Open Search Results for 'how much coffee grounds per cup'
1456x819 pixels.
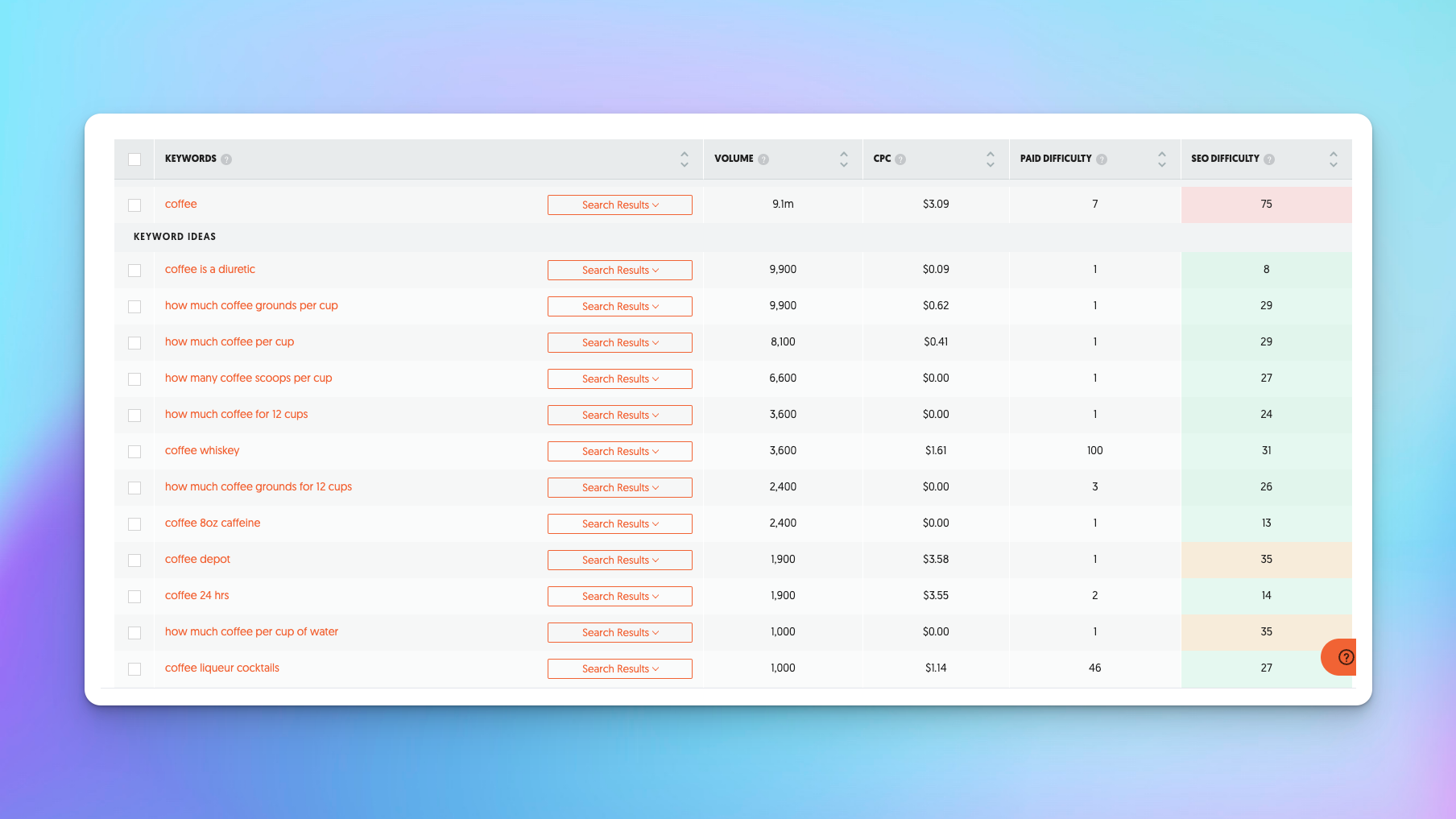tap(620, 307)
